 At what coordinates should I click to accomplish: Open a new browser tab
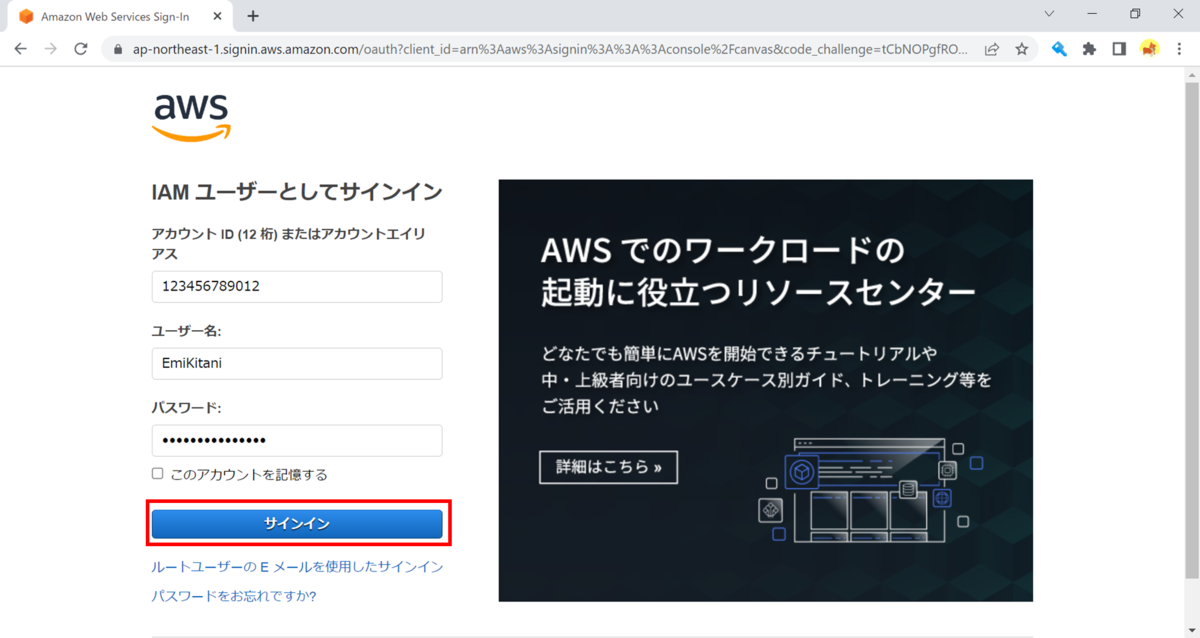253,16
